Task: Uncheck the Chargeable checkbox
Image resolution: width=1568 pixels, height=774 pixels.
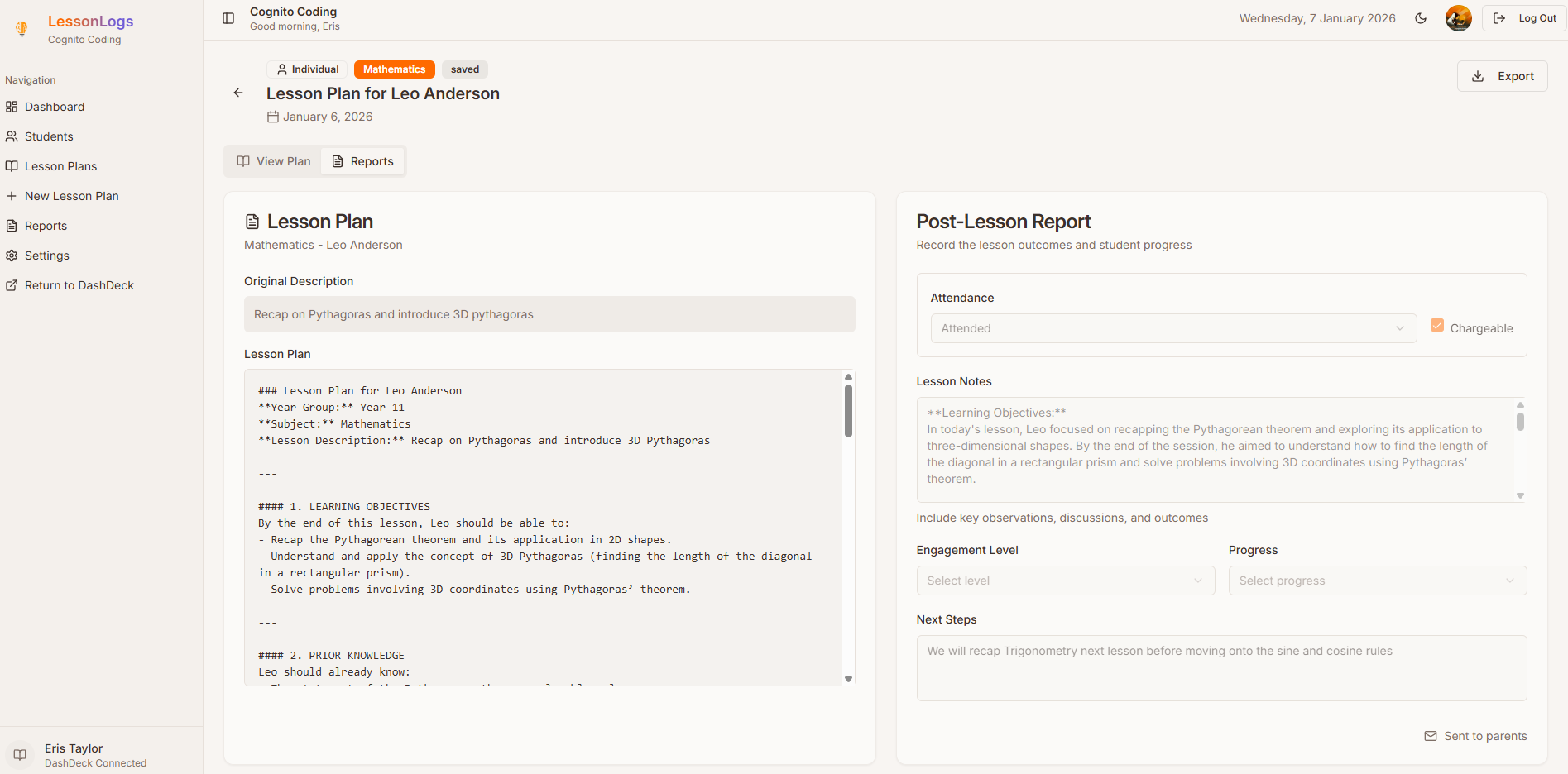Action: [x=1437, y=325]
